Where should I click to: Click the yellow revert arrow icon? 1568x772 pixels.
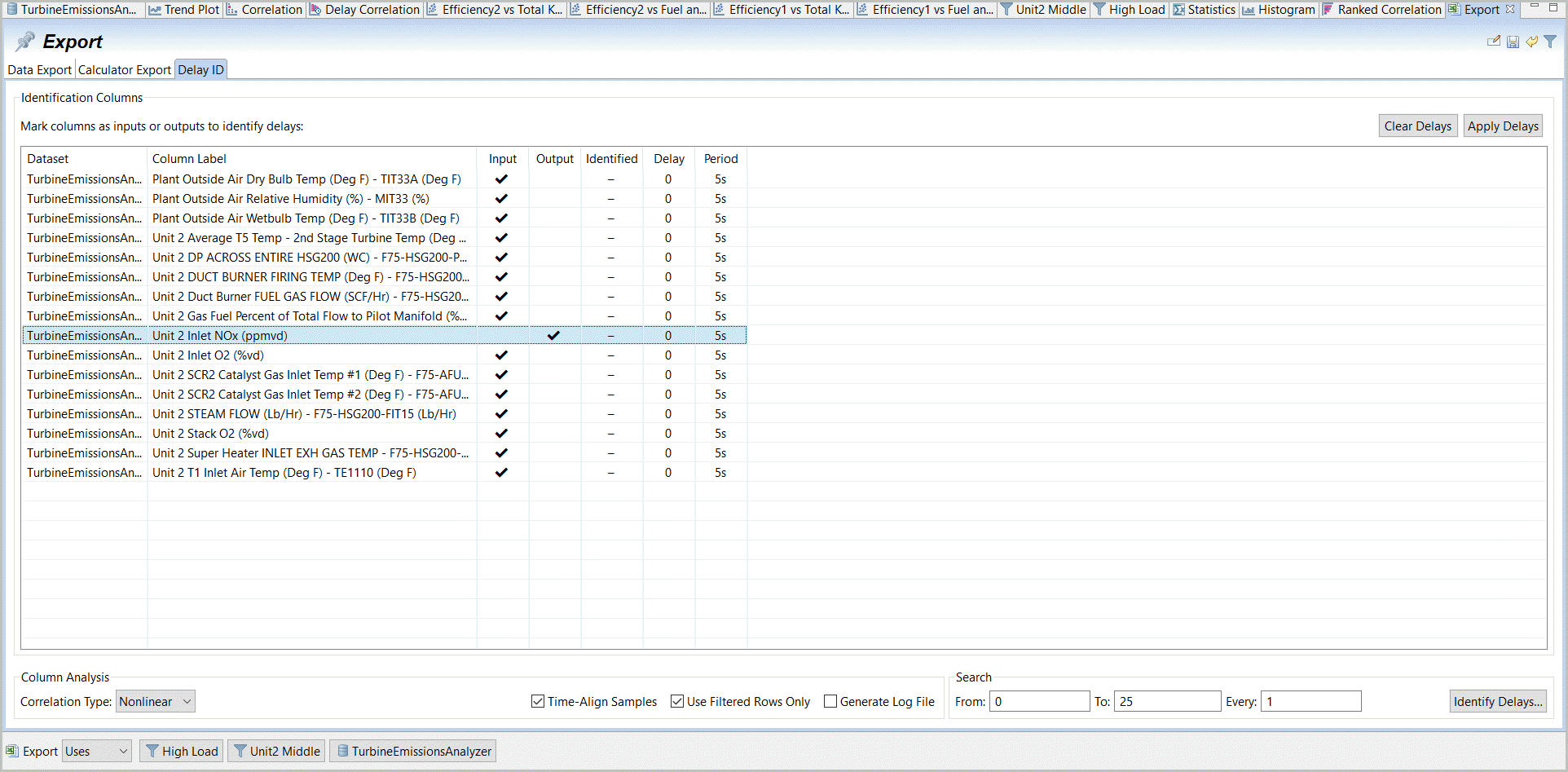pos(1532,42)
